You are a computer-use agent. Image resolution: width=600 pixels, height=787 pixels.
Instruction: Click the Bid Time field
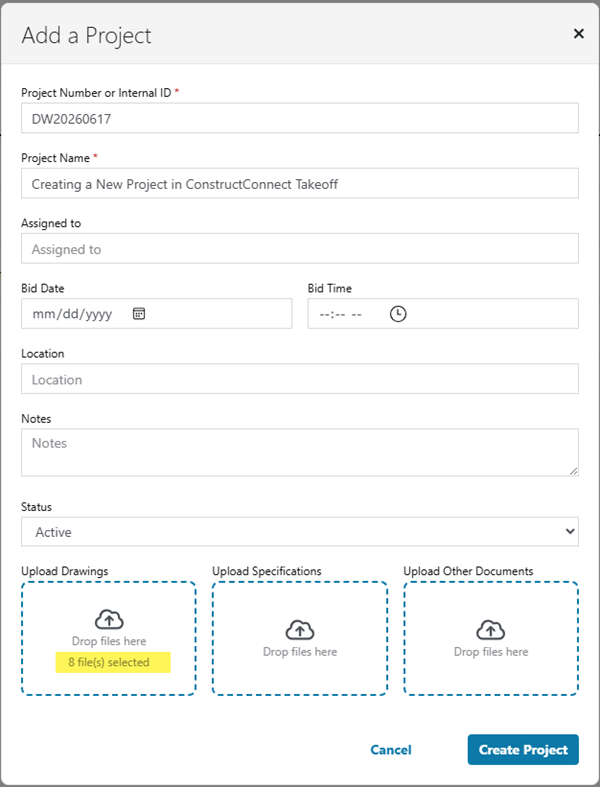443,314
